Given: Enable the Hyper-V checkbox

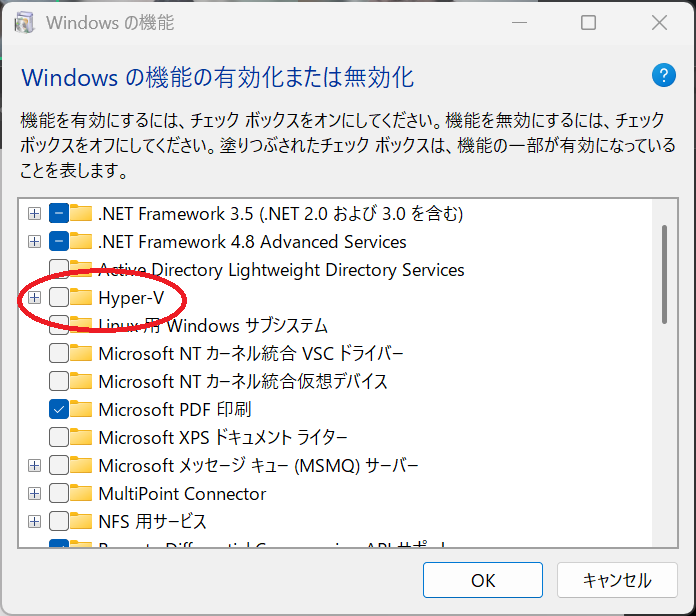Looking at the screenshot, I should [59, 298].
